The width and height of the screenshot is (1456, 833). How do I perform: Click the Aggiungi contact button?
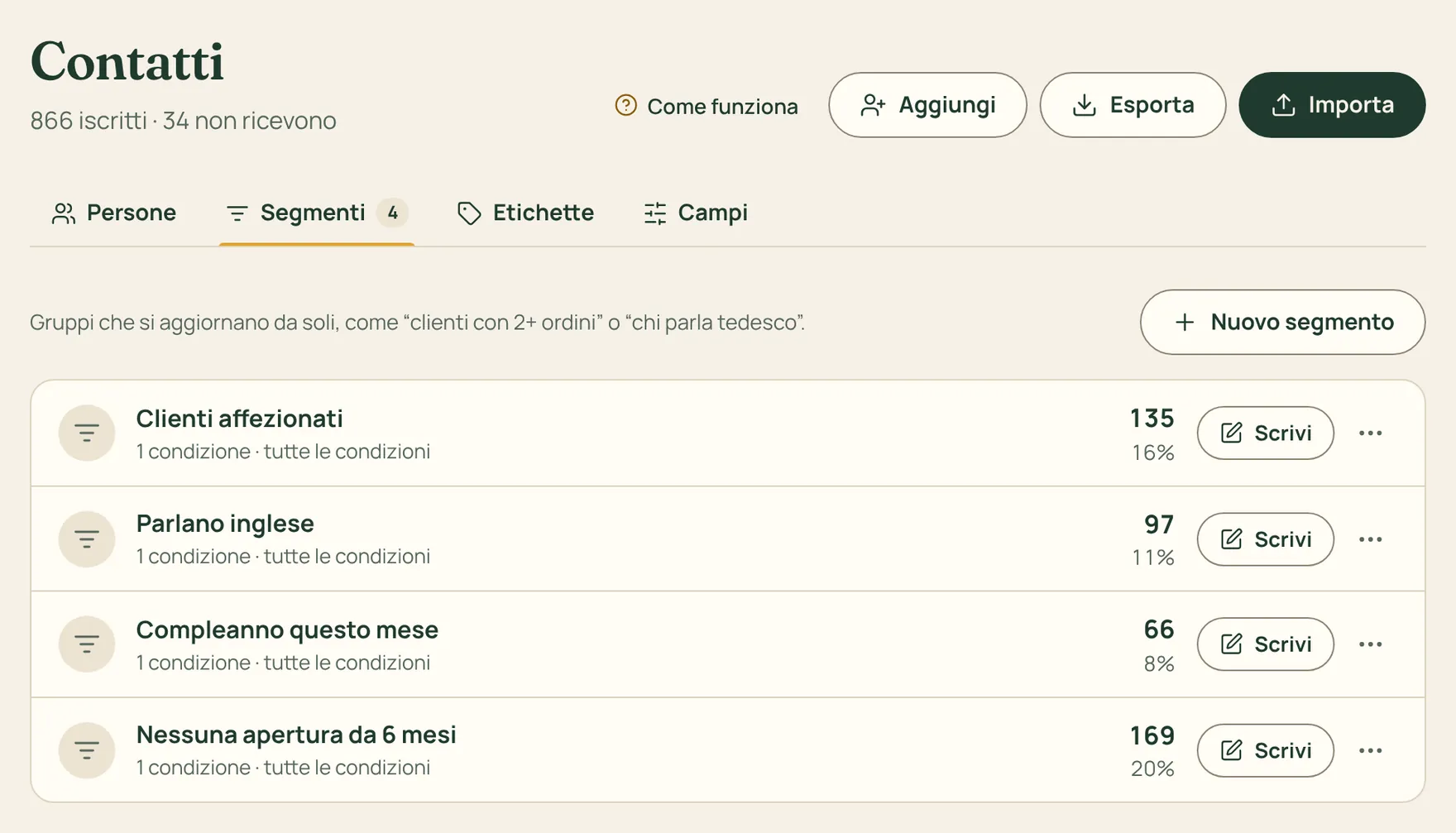(x=927, y=105)
